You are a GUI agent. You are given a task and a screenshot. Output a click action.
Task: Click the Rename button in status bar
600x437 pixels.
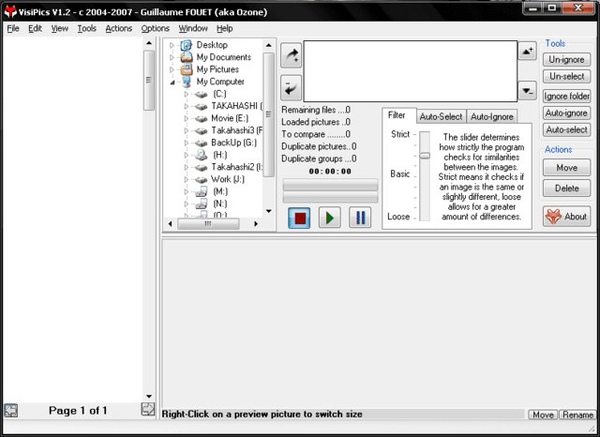click(578, 415)
